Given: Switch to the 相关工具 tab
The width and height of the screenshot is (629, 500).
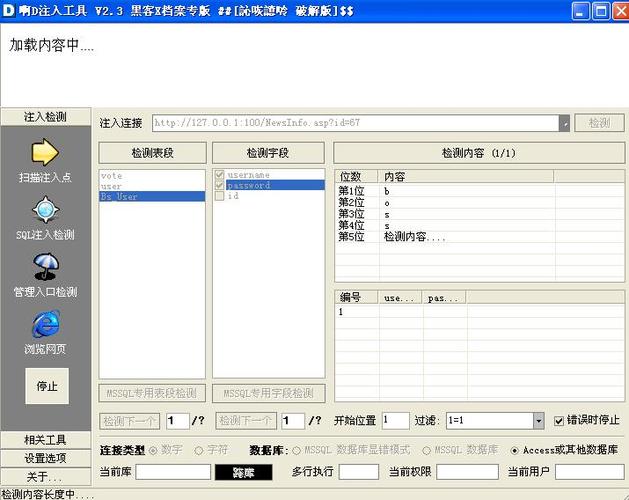Looking at the screenshot, I should (x=45, y=440).
